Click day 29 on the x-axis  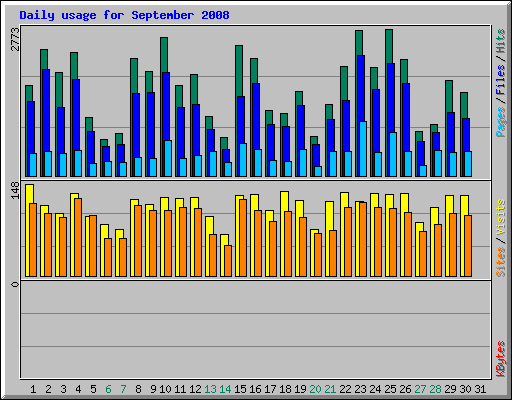point(450,389)
